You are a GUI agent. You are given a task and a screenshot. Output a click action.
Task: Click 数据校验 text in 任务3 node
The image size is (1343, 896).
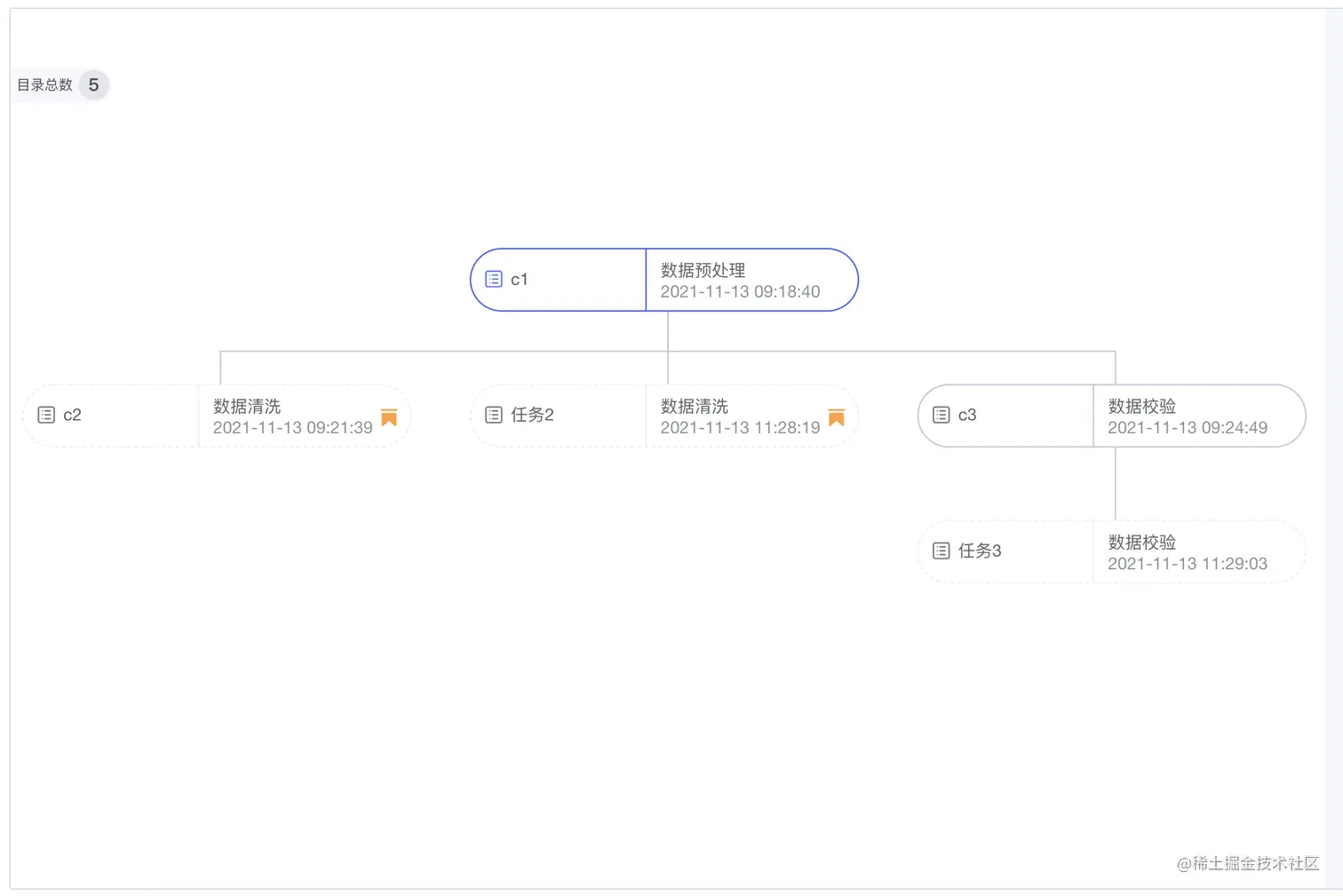pyautogui.click(x=1141, y=542)
